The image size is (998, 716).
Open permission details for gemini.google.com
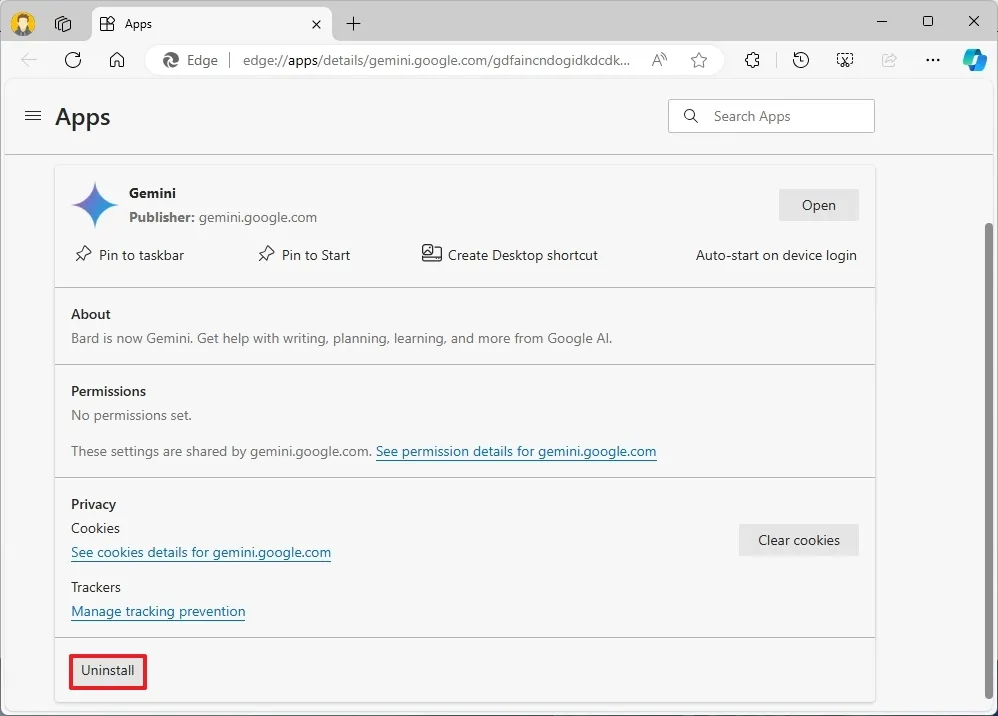516,451
